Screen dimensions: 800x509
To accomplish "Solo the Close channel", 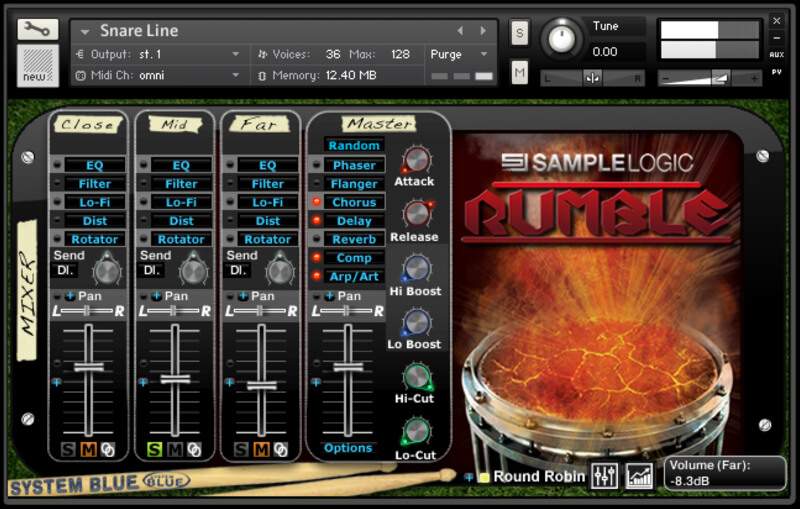I will [x=68, y=449].
